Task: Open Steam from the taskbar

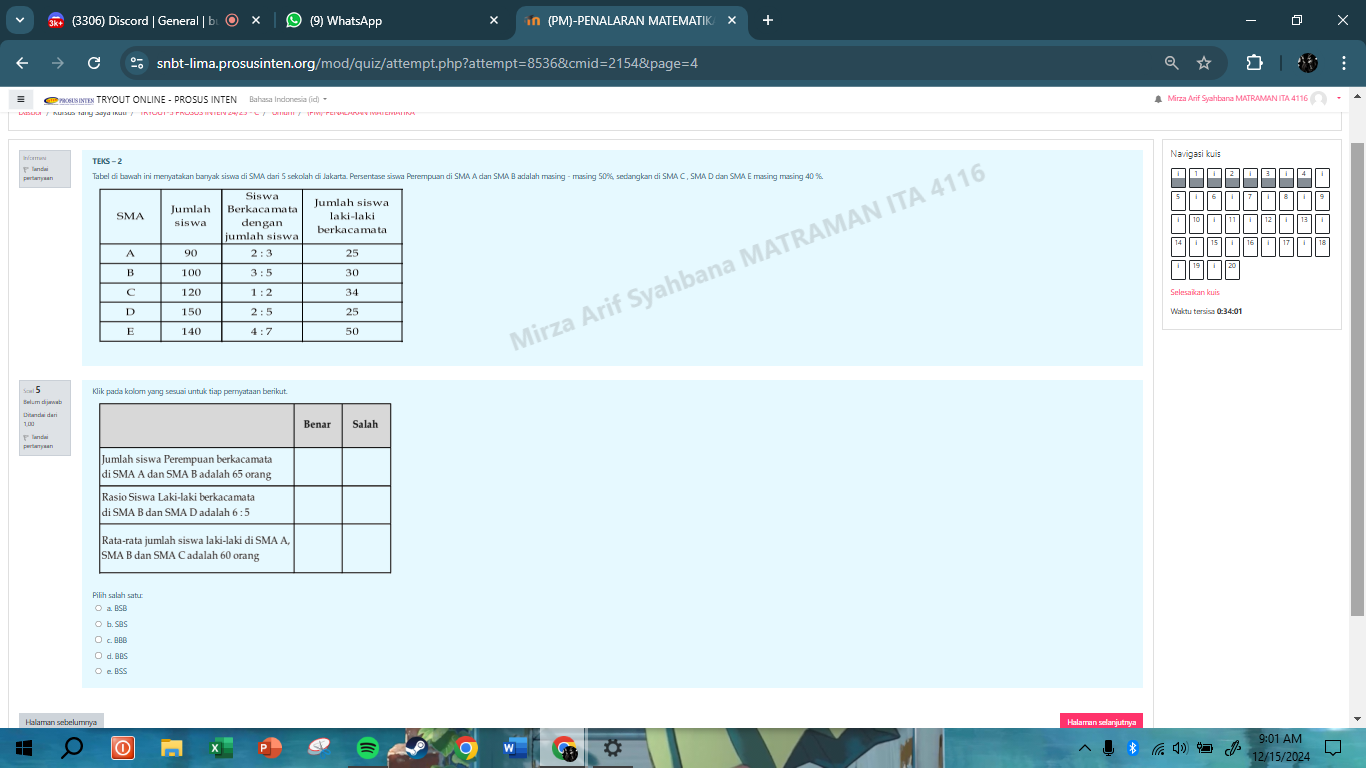Action: (x=417, y=748)
